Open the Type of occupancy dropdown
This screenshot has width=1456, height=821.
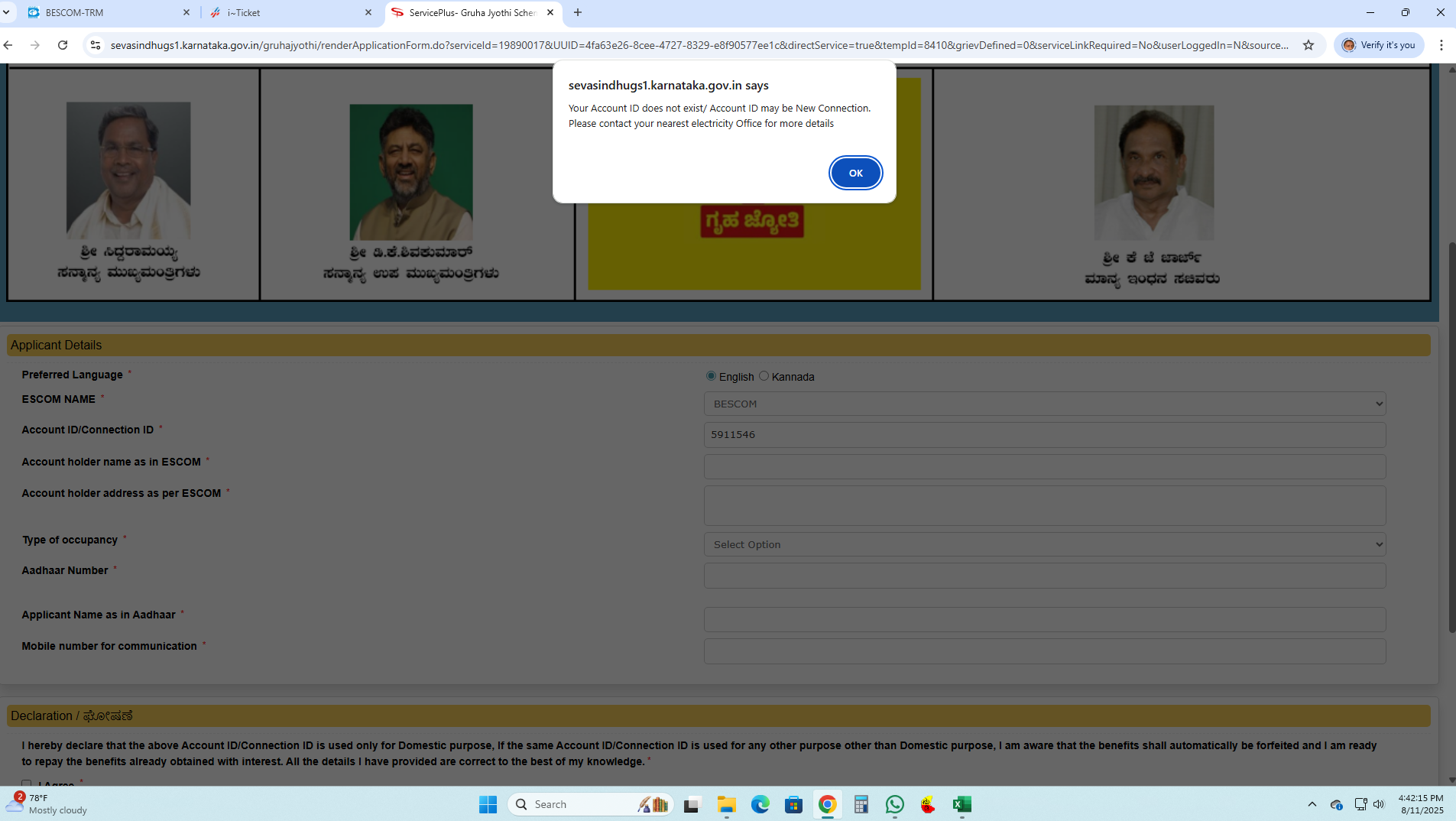tap(1045, 544)
